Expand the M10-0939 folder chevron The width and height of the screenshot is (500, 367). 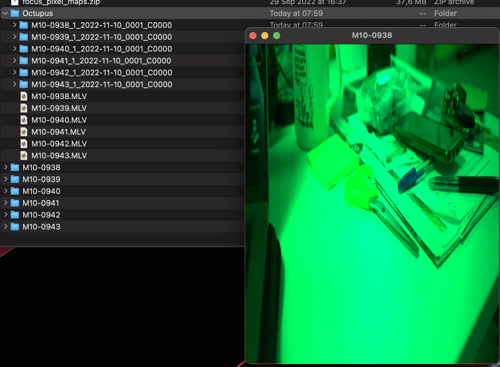[5, 179]
